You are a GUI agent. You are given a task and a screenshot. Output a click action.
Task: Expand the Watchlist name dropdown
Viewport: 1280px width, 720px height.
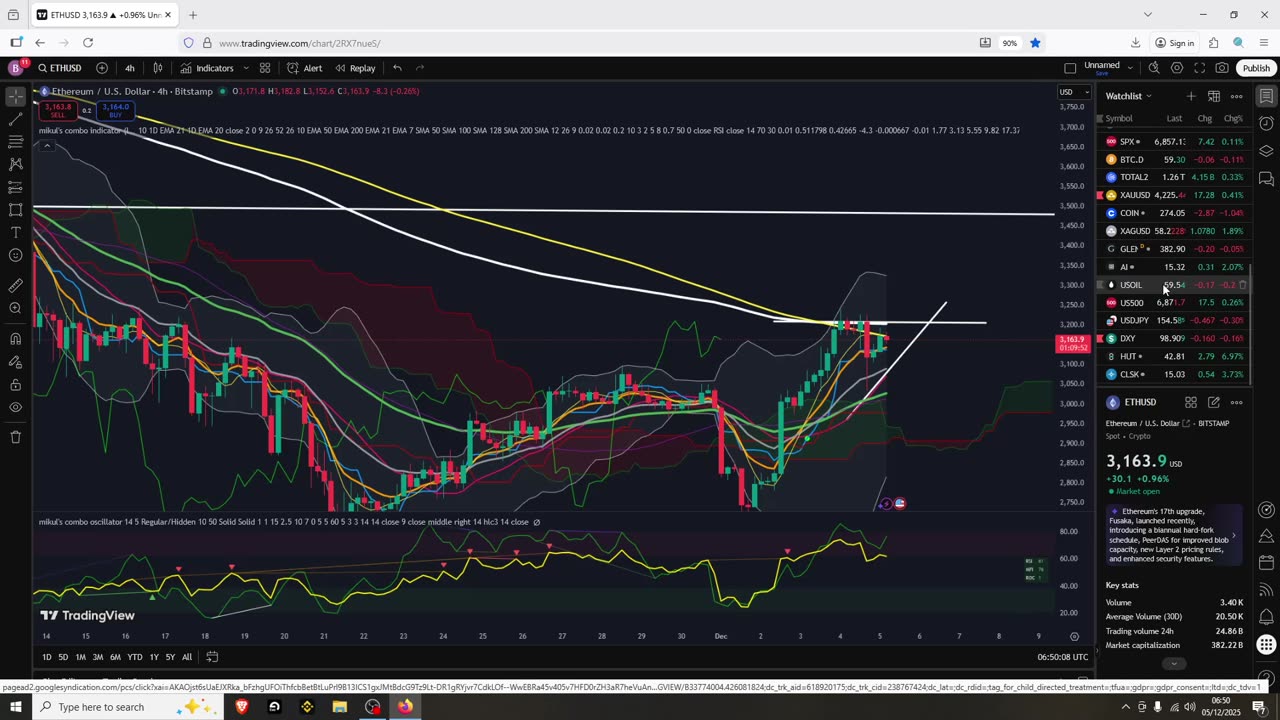pyautogui.click(x=1128, y=96)
